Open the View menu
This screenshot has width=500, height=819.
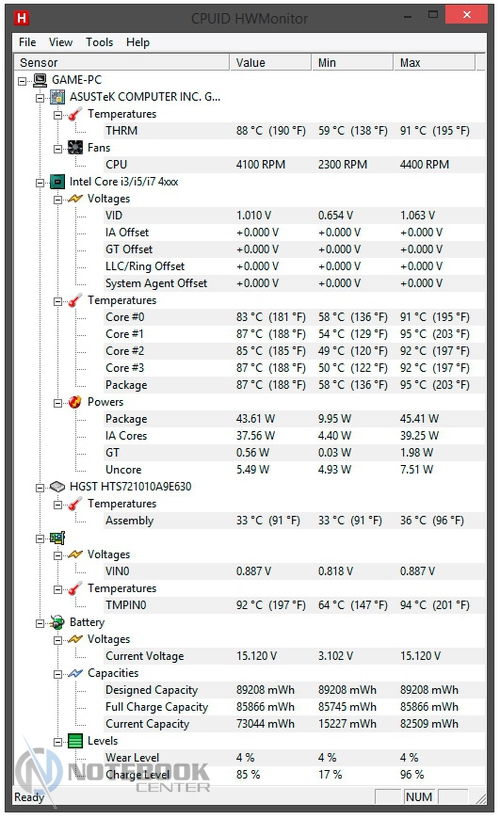point(61,42)
